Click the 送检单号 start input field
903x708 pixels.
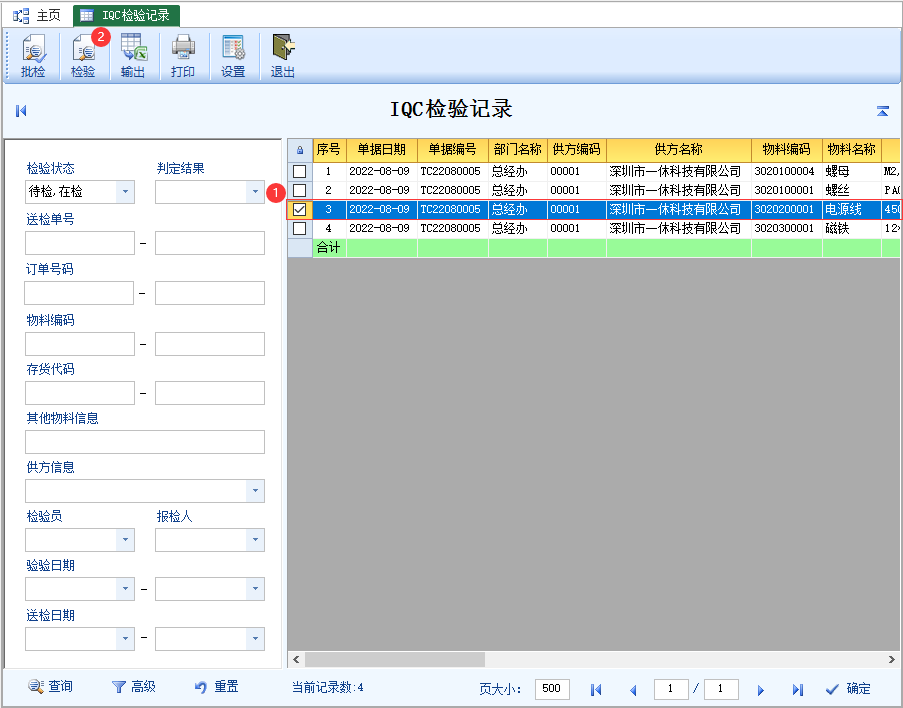click(80, 243)
